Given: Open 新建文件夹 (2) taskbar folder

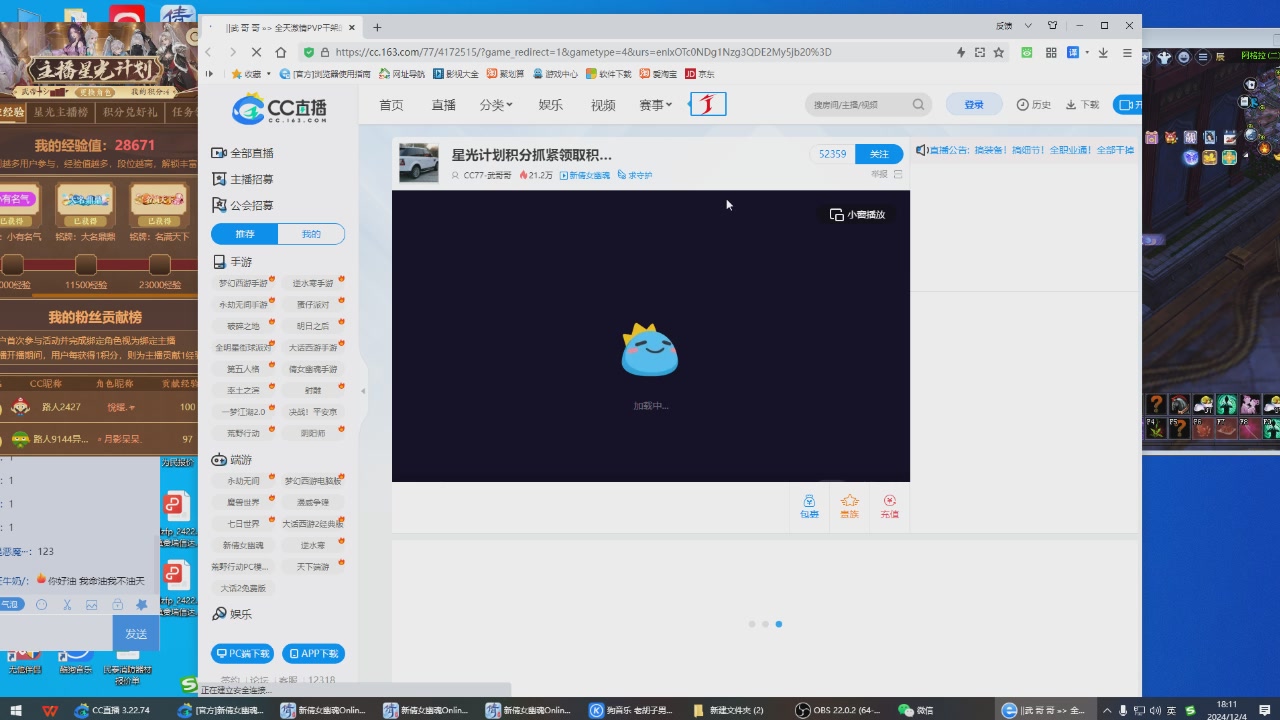Looking at the screenshot, I should tap(730, 710).
